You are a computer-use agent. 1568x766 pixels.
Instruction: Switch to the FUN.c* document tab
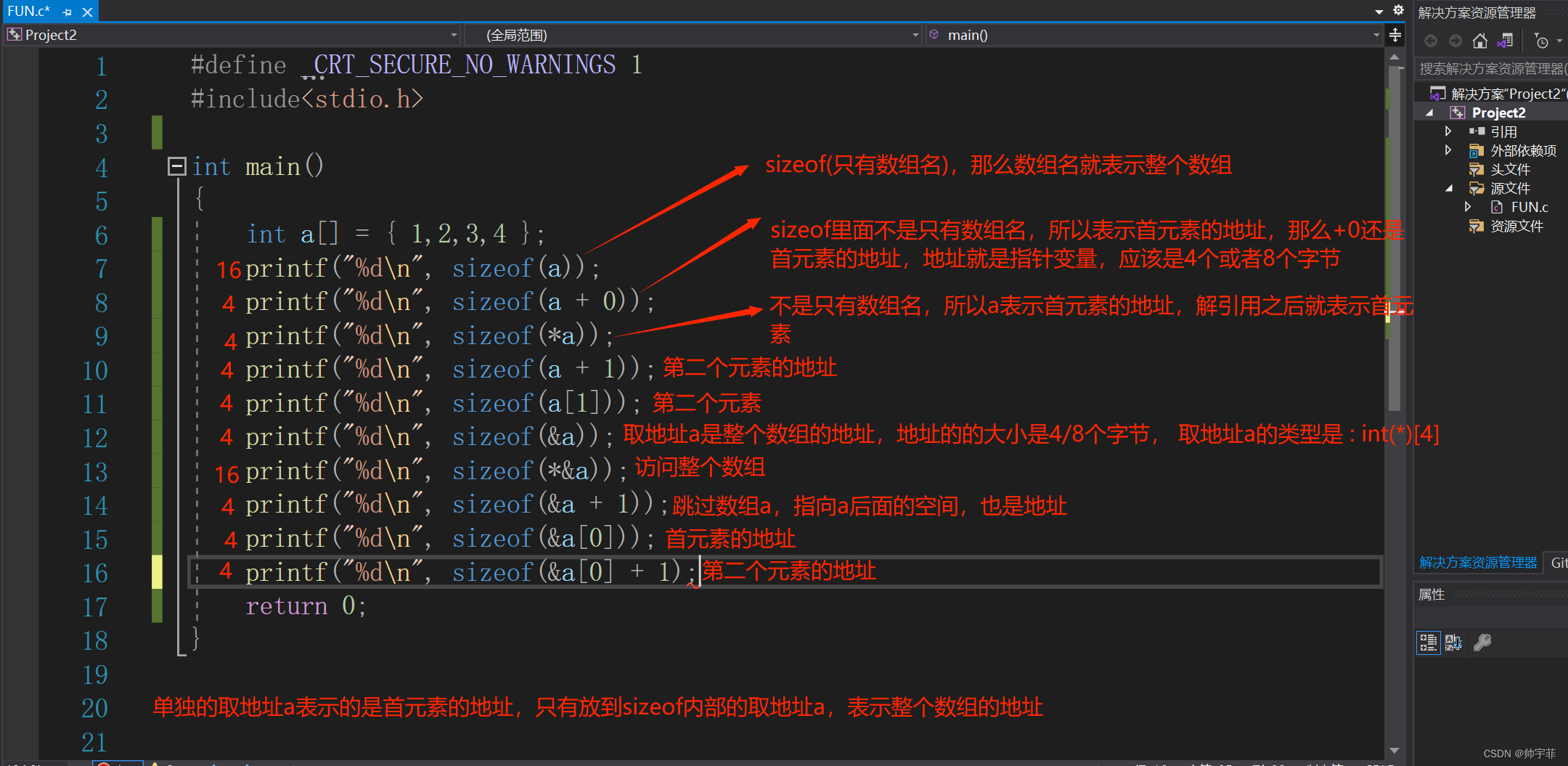click(x=29, y=12)
